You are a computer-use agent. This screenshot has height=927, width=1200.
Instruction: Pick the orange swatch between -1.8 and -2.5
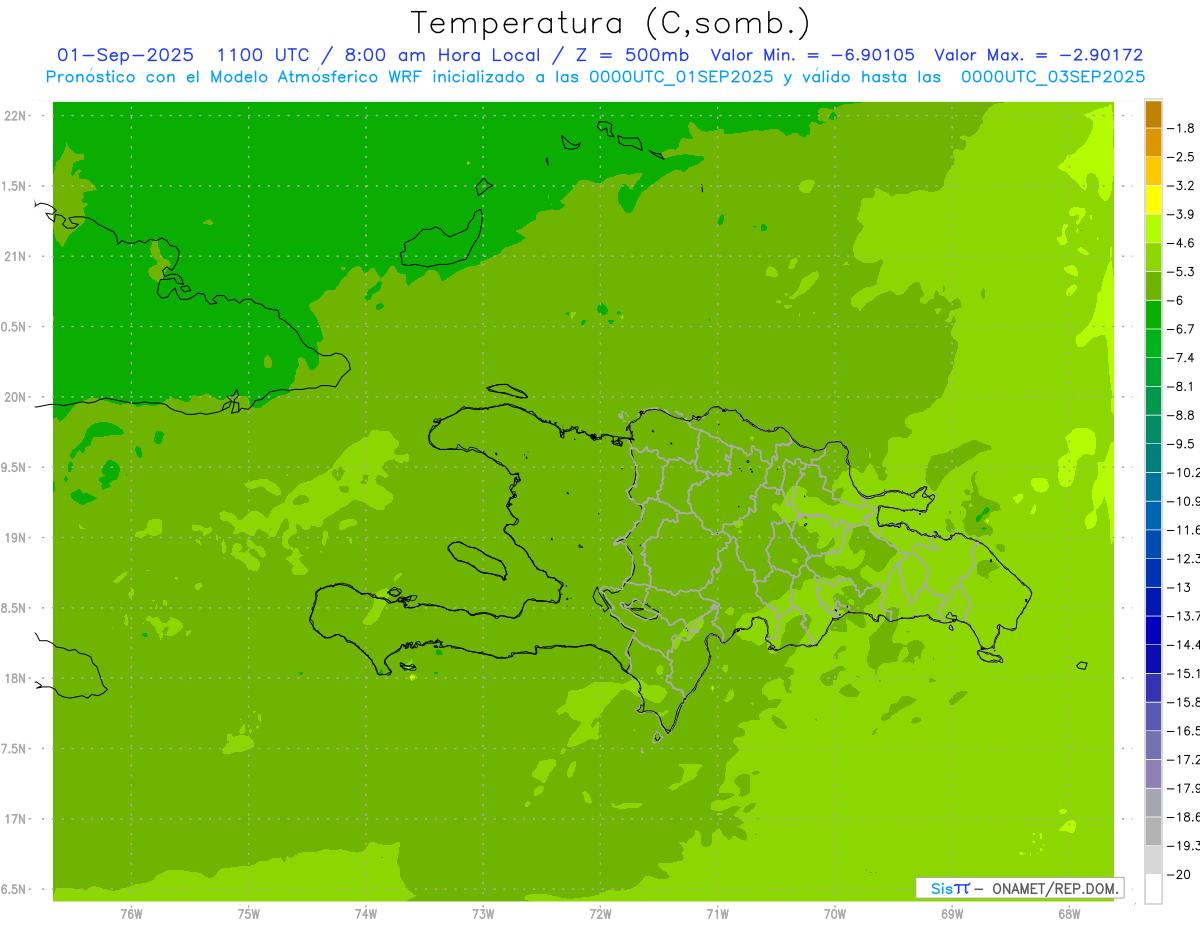[x=1153, y=142]
